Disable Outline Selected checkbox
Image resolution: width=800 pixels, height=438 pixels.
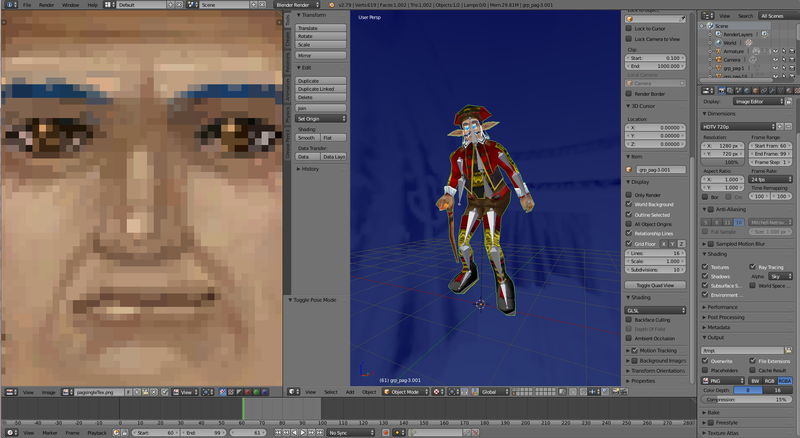coord(629,214)
